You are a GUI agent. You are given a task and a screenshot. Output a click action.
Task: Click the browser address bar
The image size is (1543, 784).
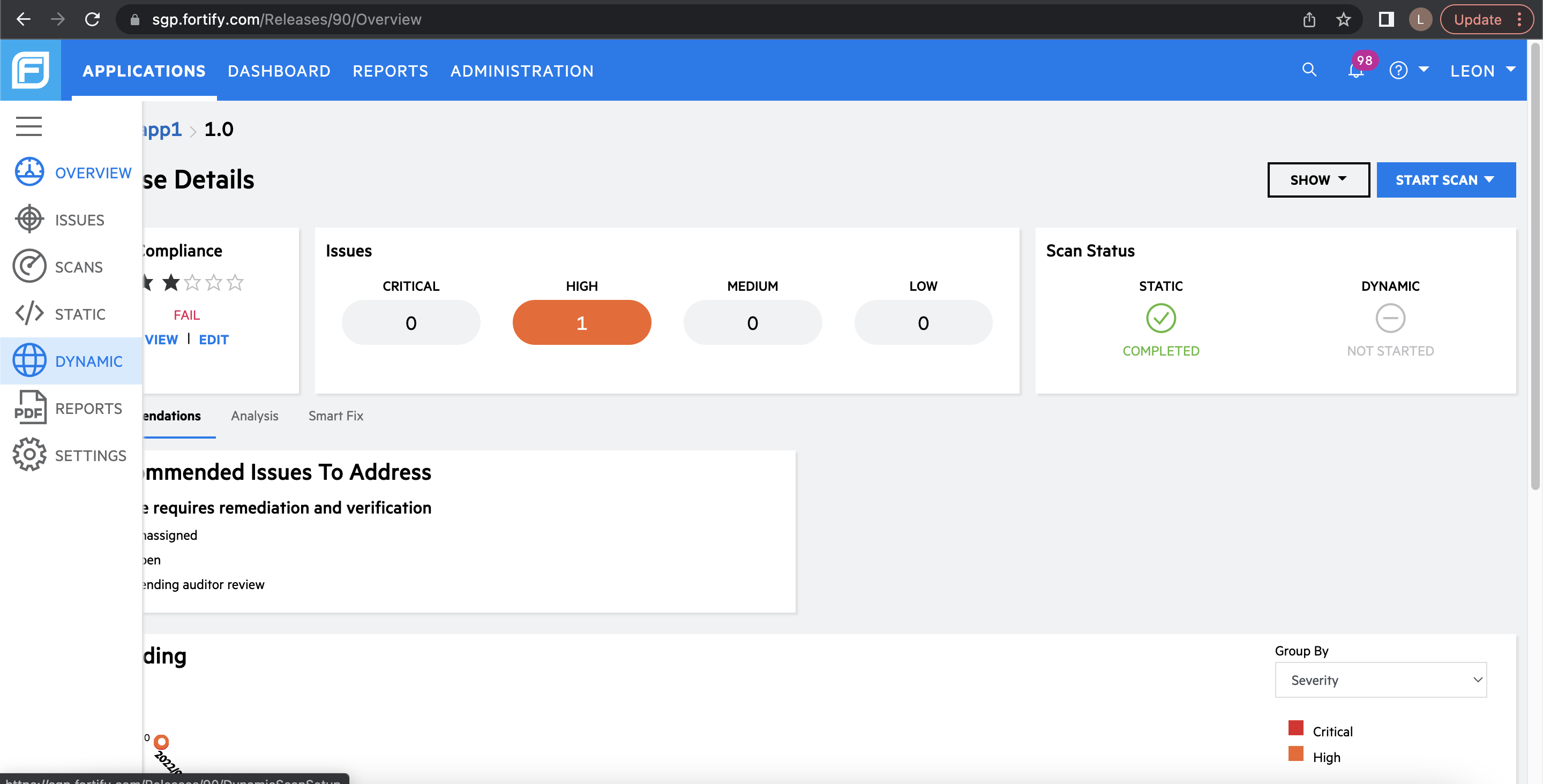tap(420, 19)
